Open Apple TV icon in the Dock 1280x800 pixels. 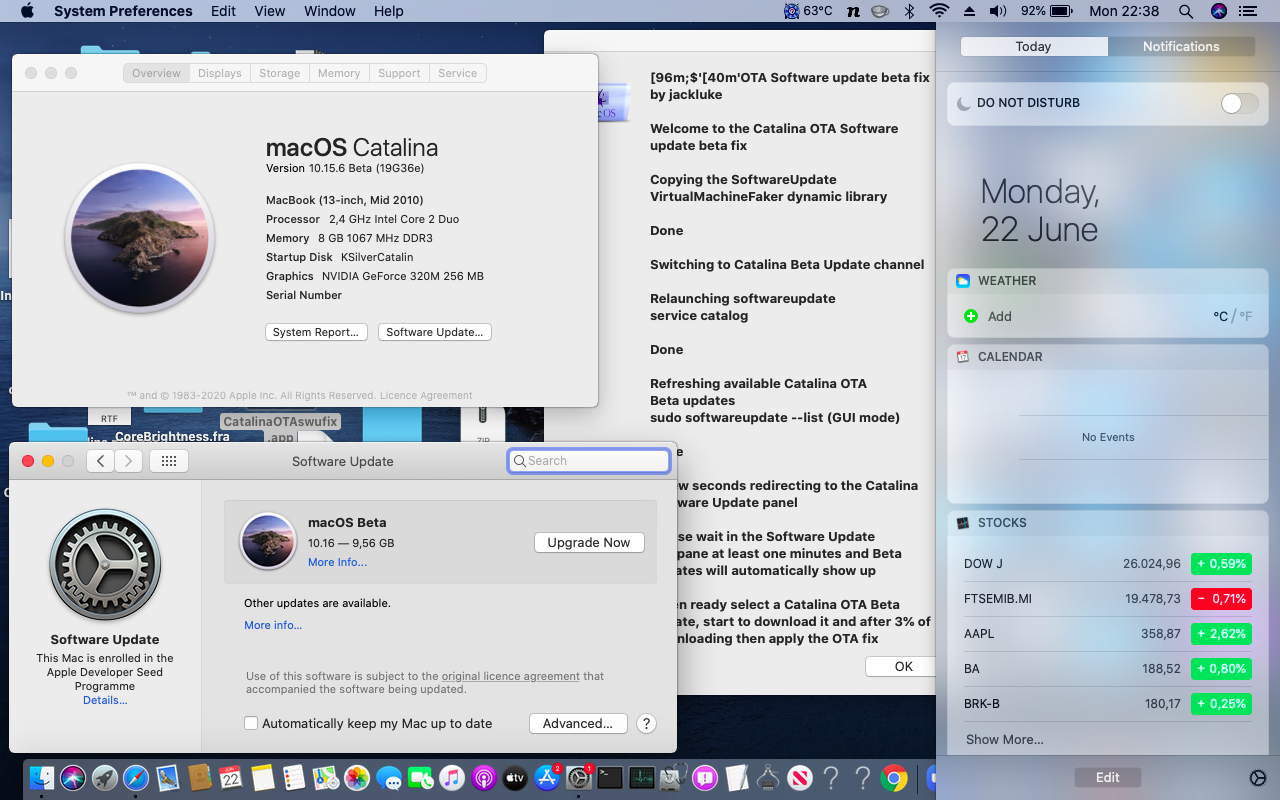tap(515, 777)
